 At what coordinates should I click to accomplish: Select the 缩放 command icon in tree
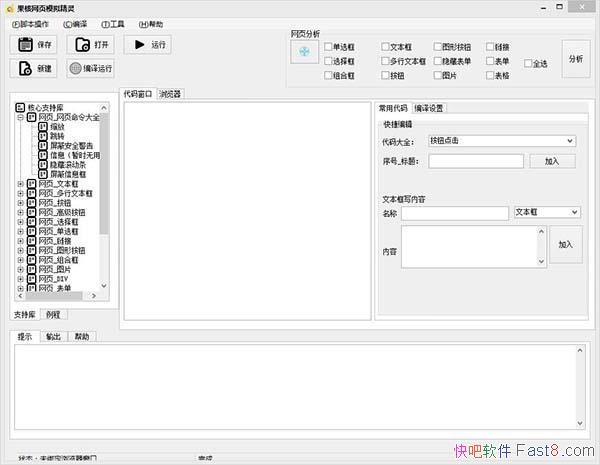click(x=42, y=127)
